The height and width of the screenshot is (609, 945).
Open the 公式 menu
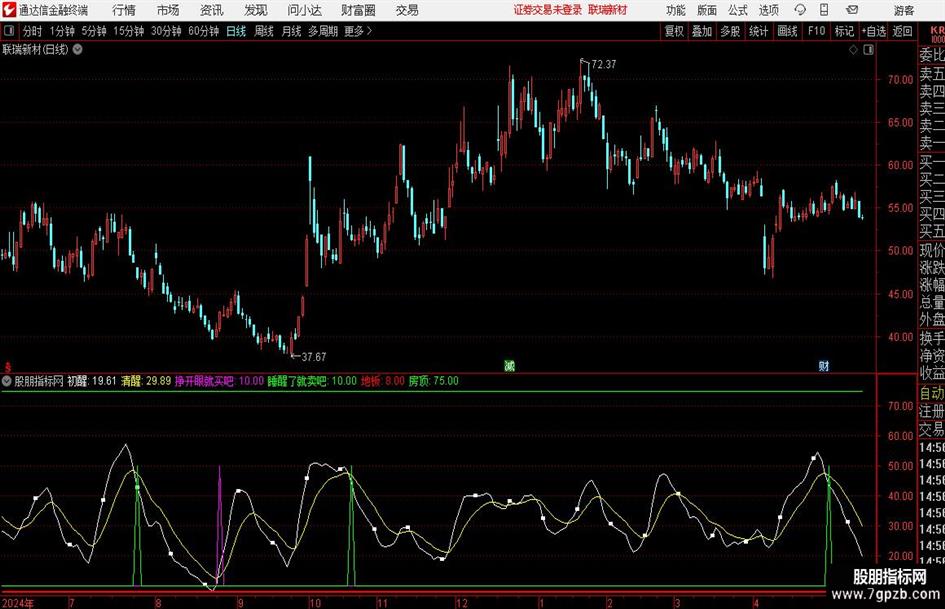tap(737, 10)
